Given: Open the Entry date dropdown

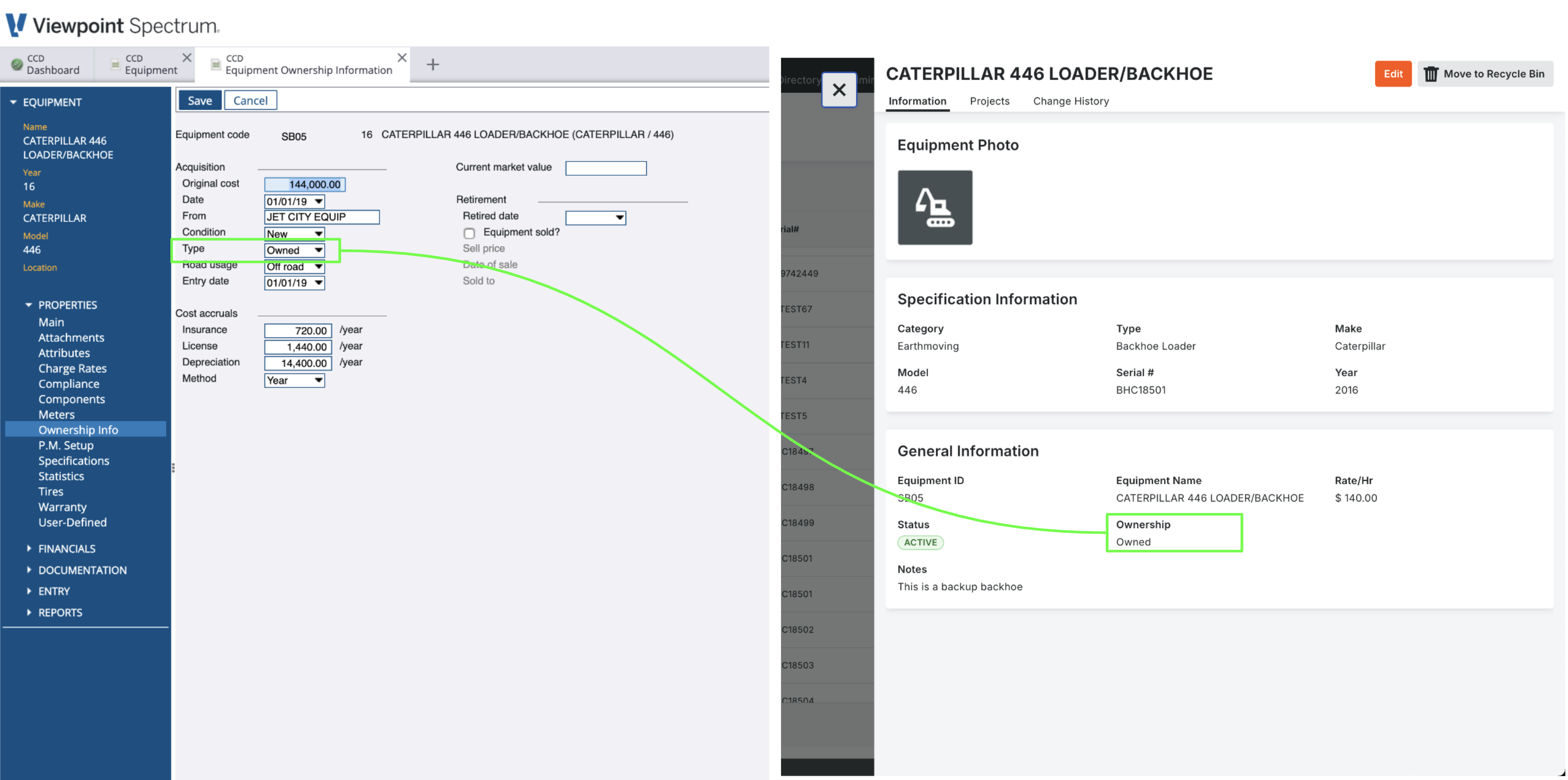Looking at the screenshot, I should (294, 283).
